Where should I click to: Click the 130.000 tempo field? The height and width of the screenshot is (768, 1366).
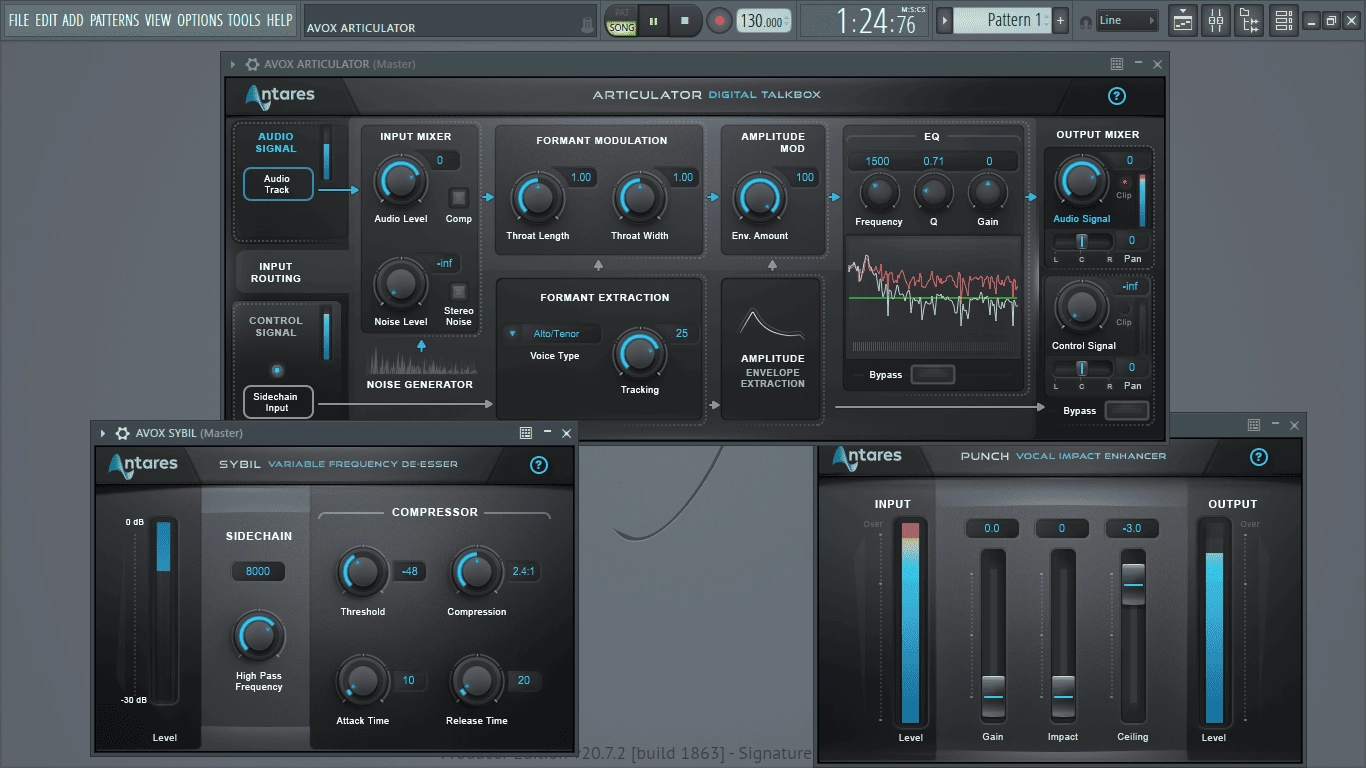763,21
